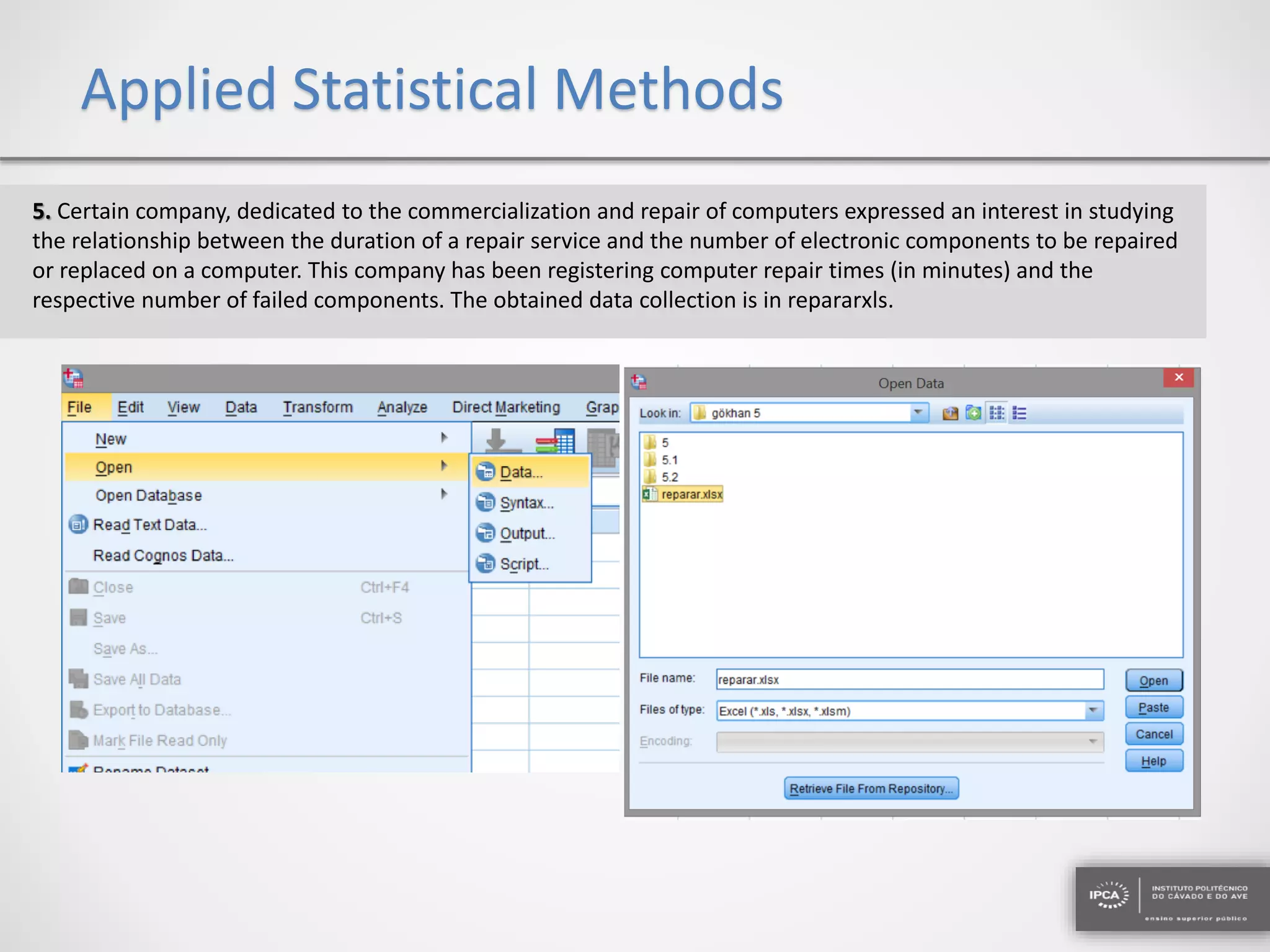Select folder 5.2 in file list
The height and width of the screenshot is (952, 1270).
(661, 477)
